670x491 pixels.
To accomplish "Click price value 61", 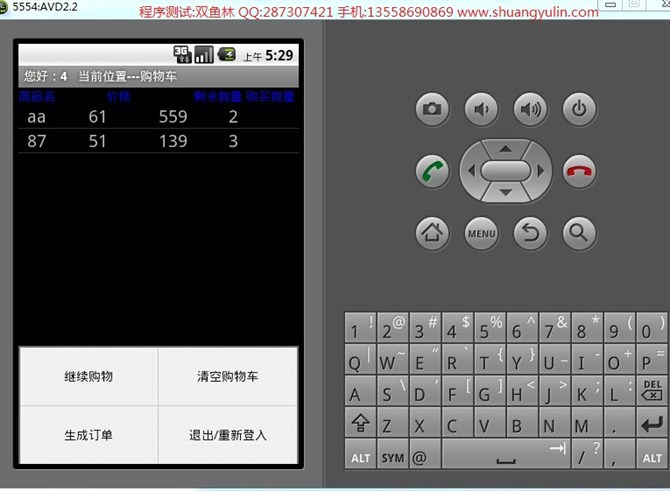I will coord(97,117).
